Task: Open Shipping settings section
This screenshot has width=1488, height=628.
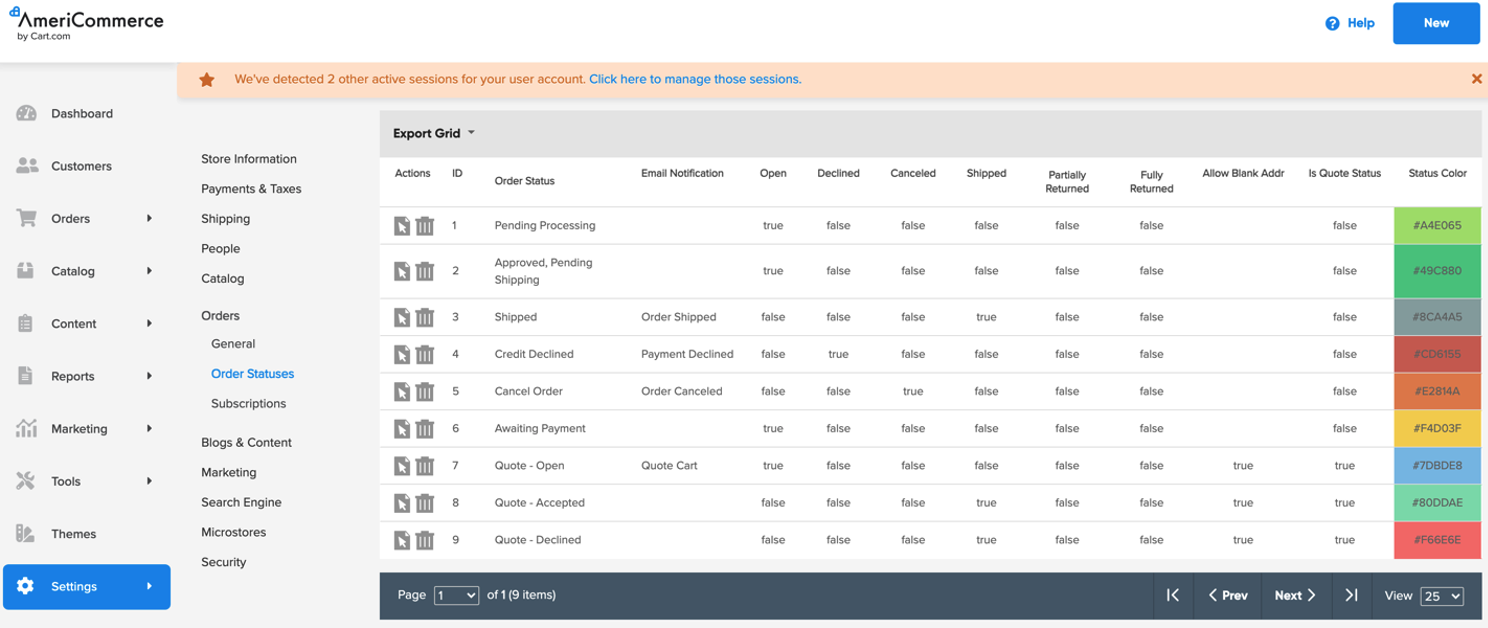Action: click(226, 219)
